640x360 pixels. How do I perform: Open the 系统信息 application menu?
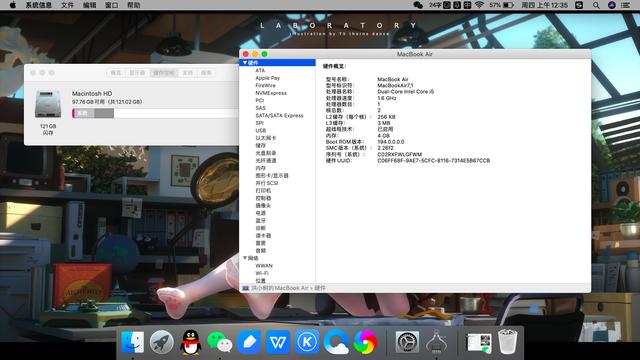pyautogui.click(x=38, y=5)
